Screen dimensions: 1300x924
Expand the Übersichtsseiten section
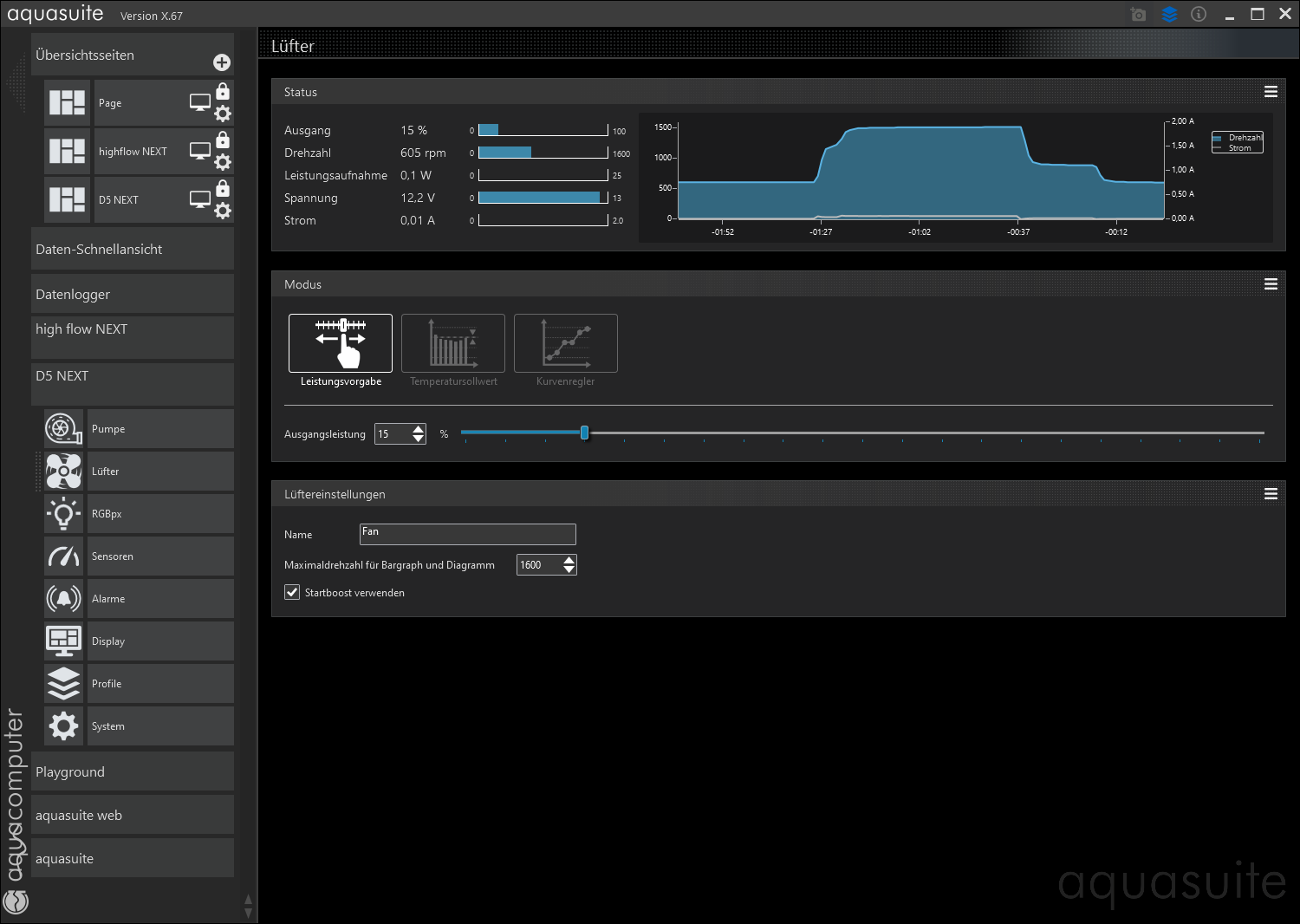(x=133, y=55)
